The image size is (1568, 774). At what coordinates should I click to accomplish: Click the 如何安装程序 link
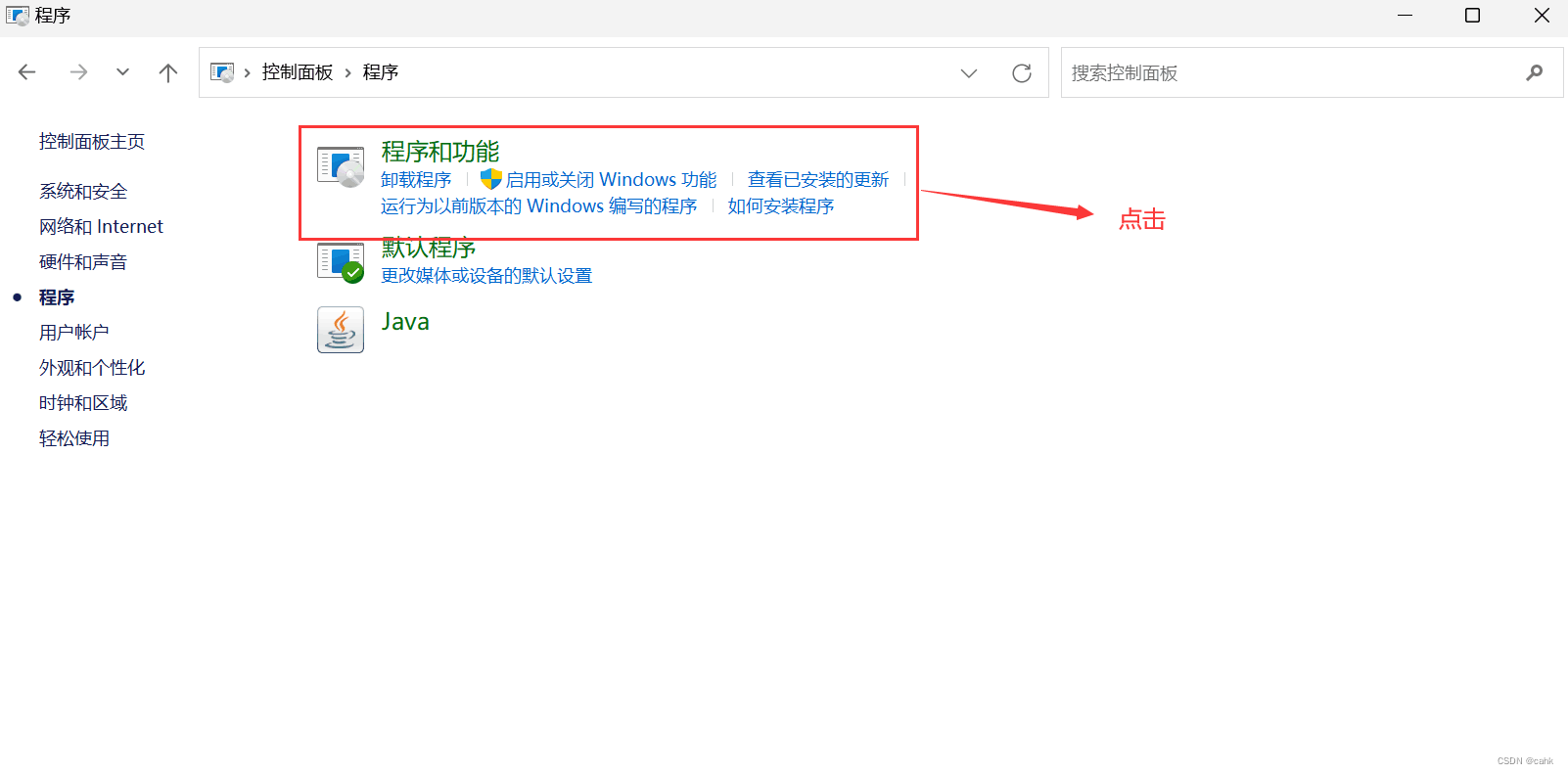pyautogui.click(x=781, y=206)
